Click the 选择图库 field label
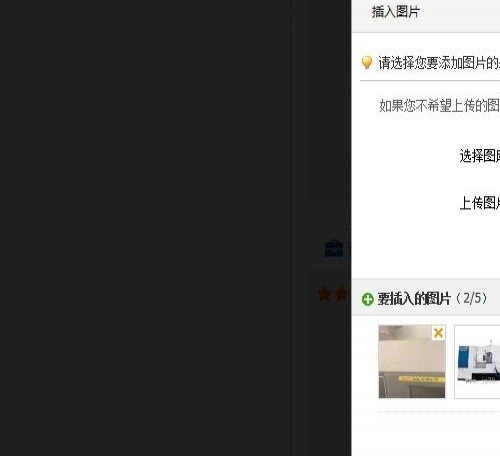500x456 pixels. pyautogui.click(x=480, y=156)
